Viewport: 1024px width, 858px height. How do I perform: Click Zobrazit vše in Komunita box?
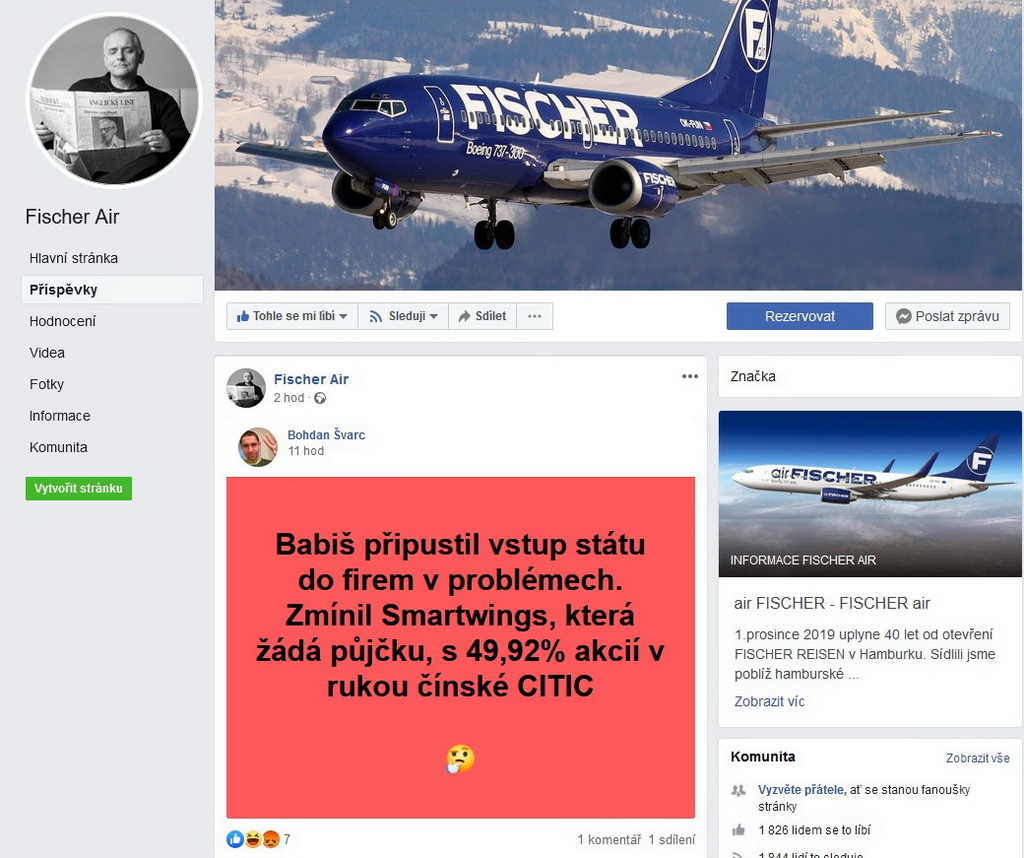(978, 758)
